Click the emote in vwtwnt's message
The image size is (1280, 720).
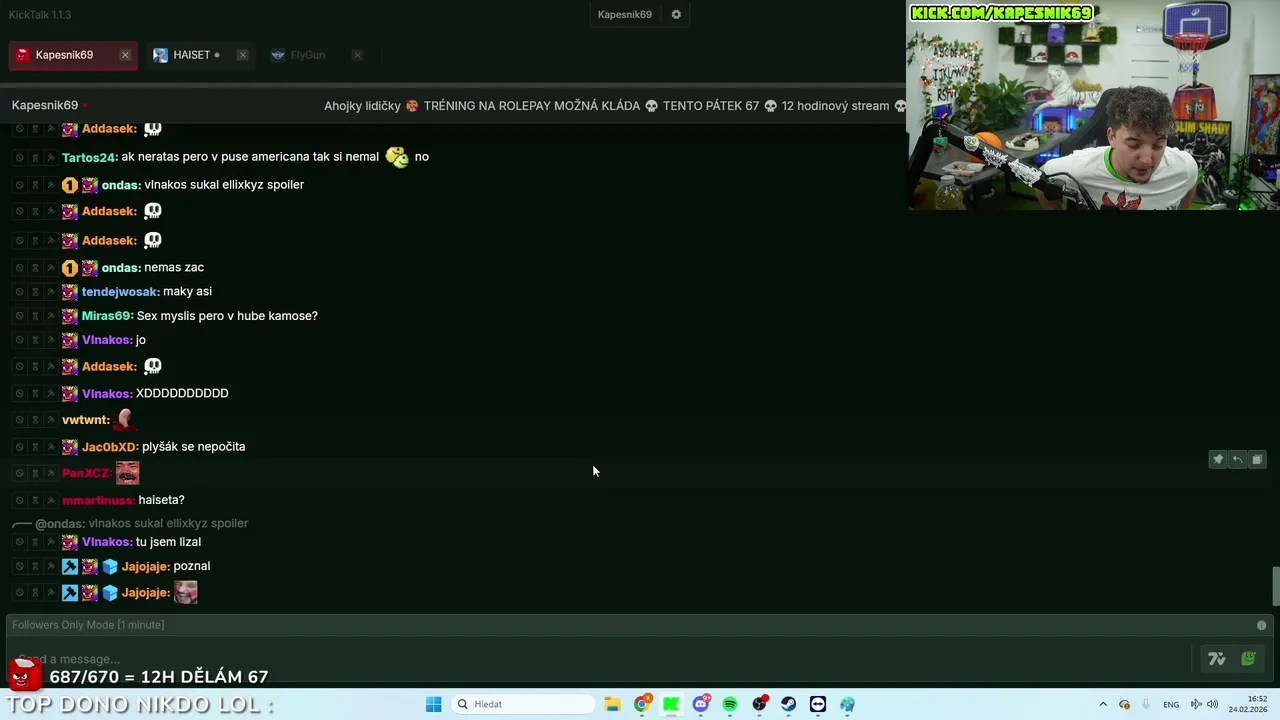tap(124, 419)
